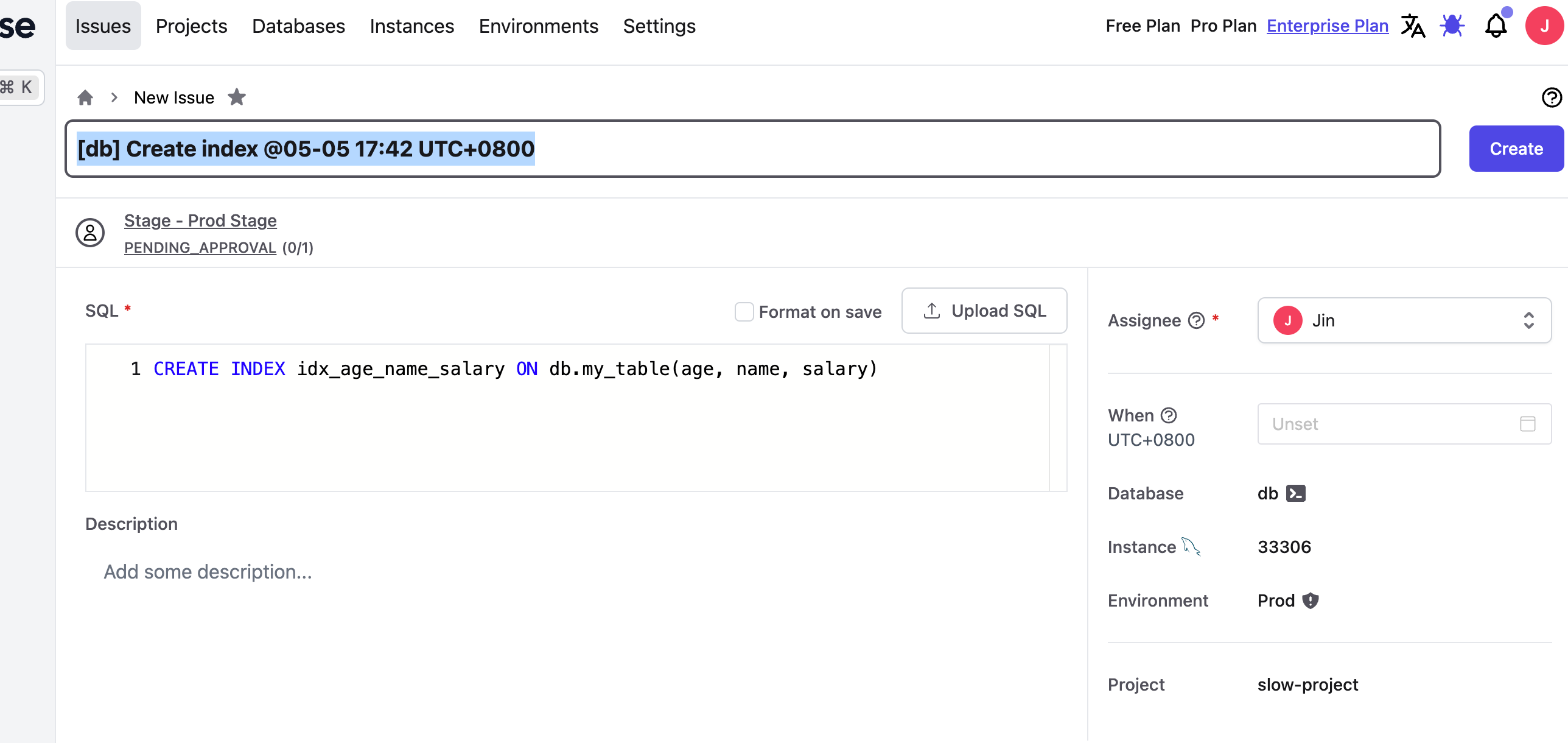Click help question mark icon top right
1568x743 pixels.
1551,97
